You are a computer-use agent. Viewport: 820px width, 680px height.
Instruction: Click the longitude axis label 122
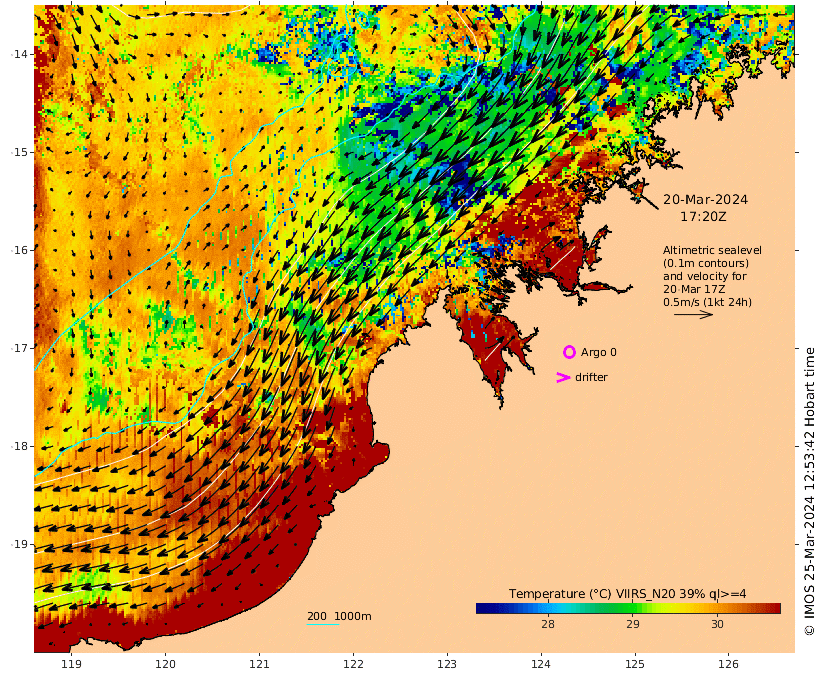coord(354,664)
